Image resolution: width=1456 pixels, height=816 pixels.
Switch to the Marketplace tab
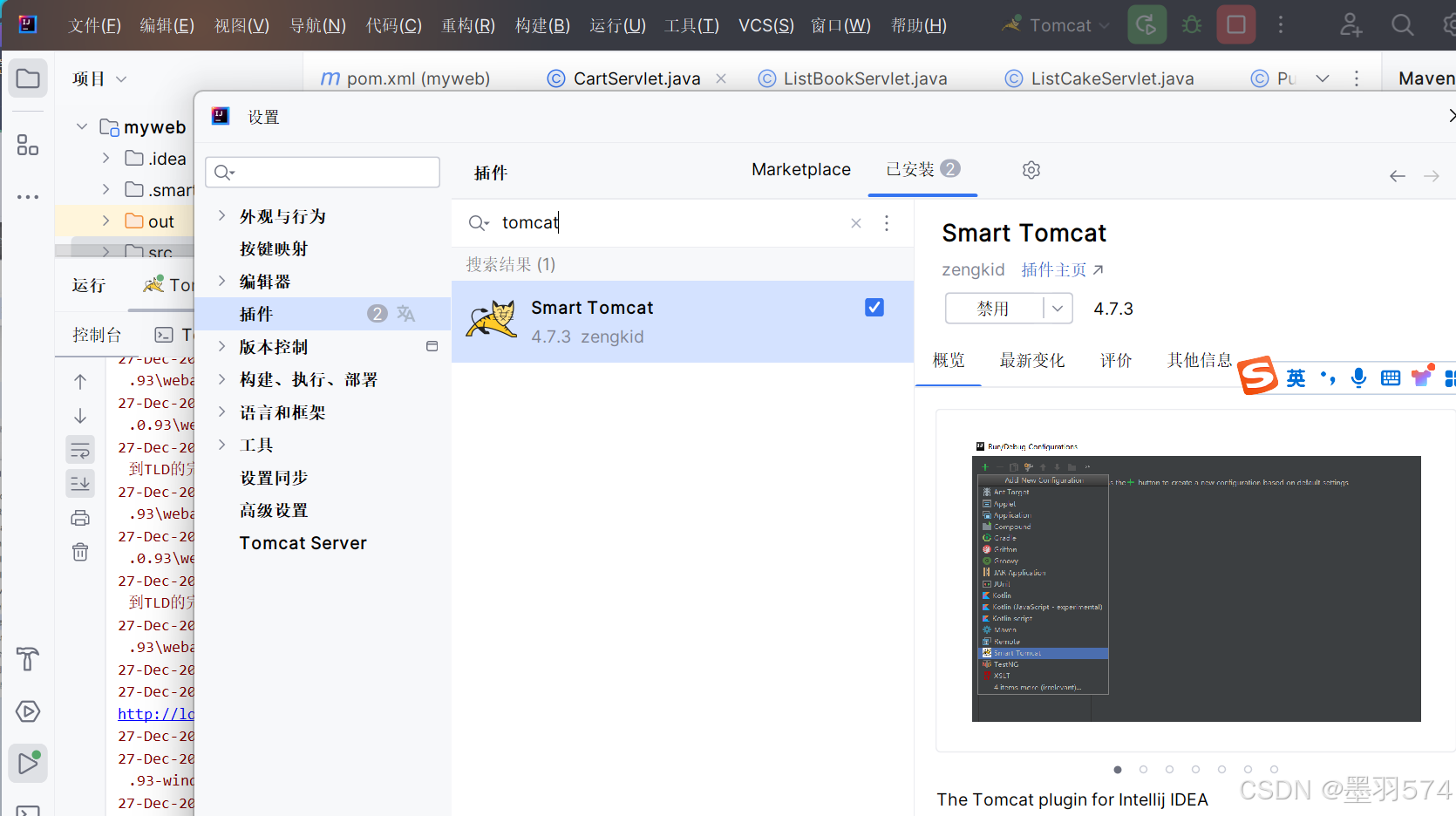coord(801,169)
